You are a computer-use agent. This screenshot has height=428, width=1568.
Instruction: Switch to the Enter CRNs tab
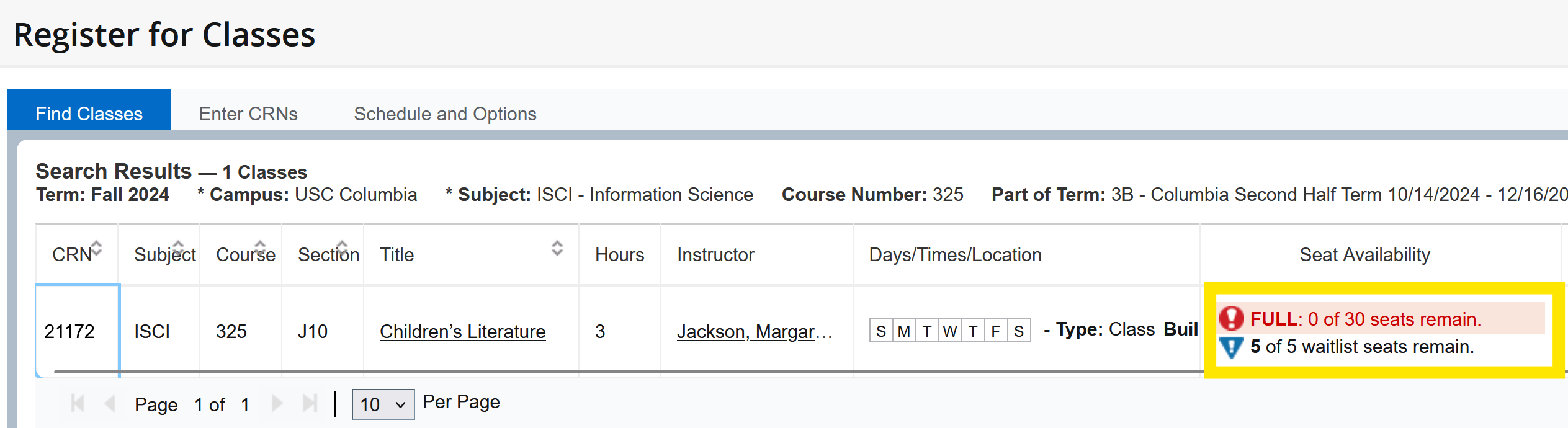(x=248, y=114)
